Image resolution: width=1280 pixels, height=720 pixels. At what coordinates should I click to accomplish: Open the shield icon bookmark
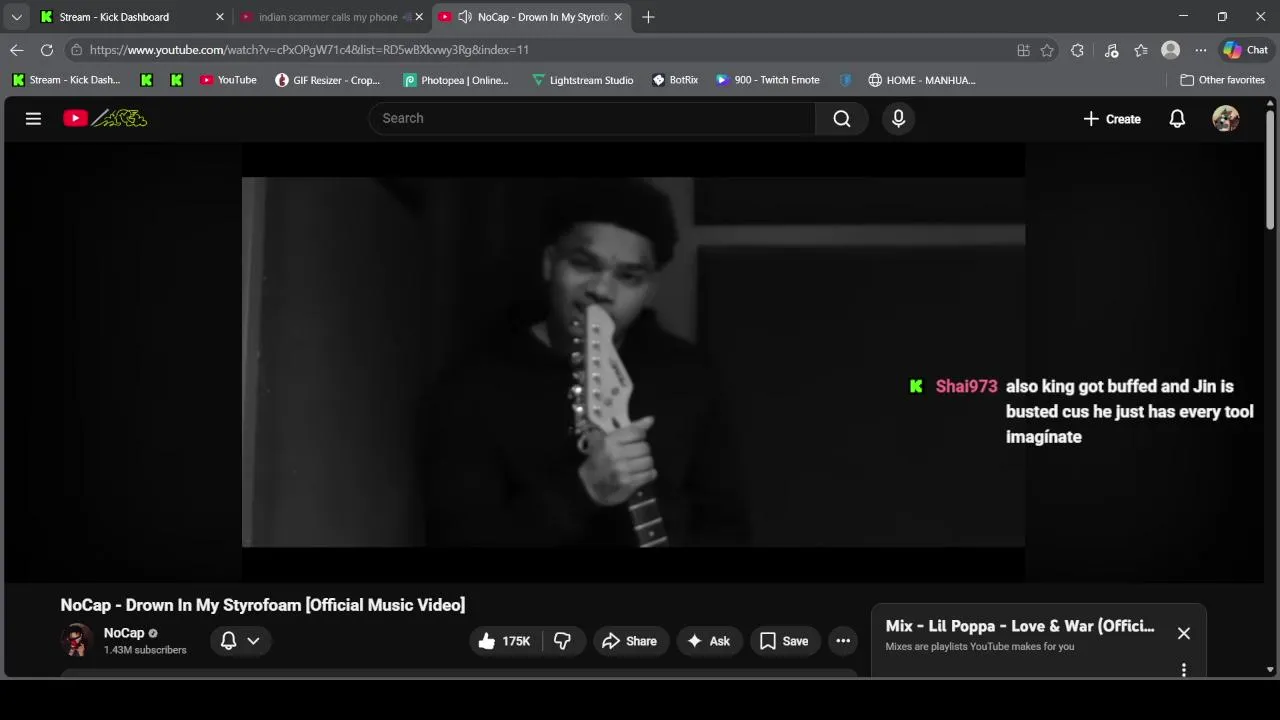pos(846,80)
